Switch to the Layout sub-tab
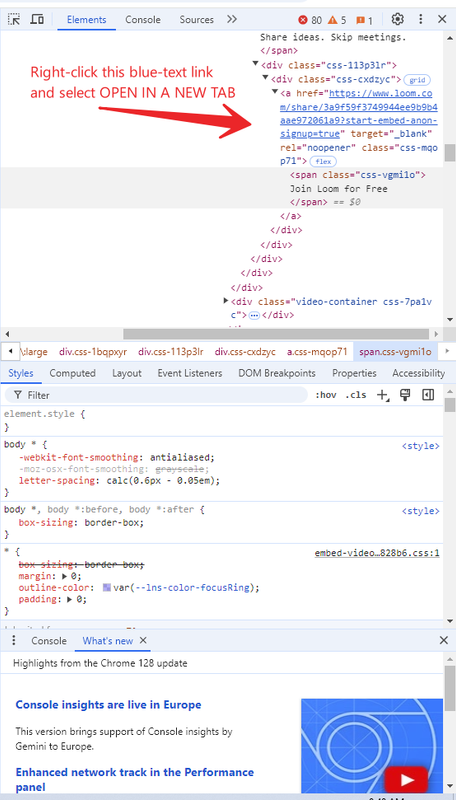456x800 pixels. point(126,373)
